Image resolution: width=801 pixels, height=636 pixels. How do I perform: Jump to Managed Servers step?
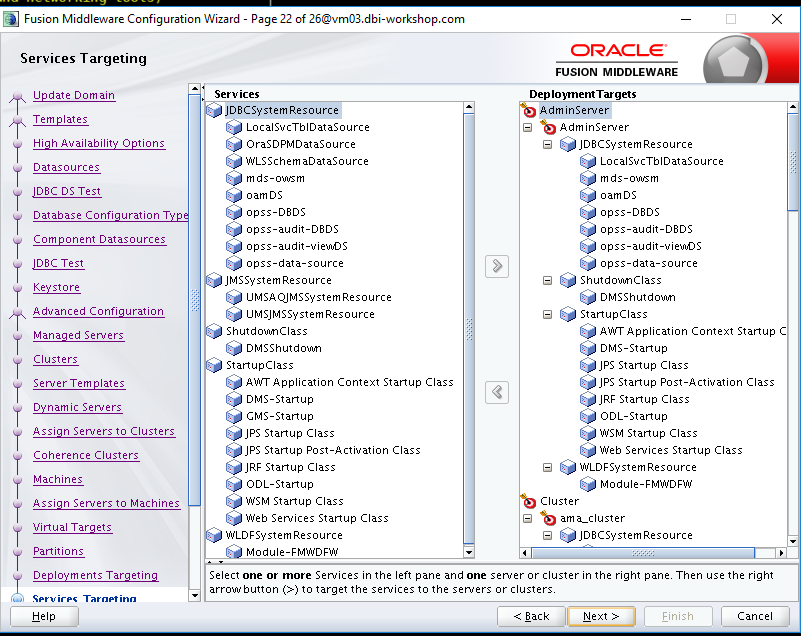click(79, 336)
